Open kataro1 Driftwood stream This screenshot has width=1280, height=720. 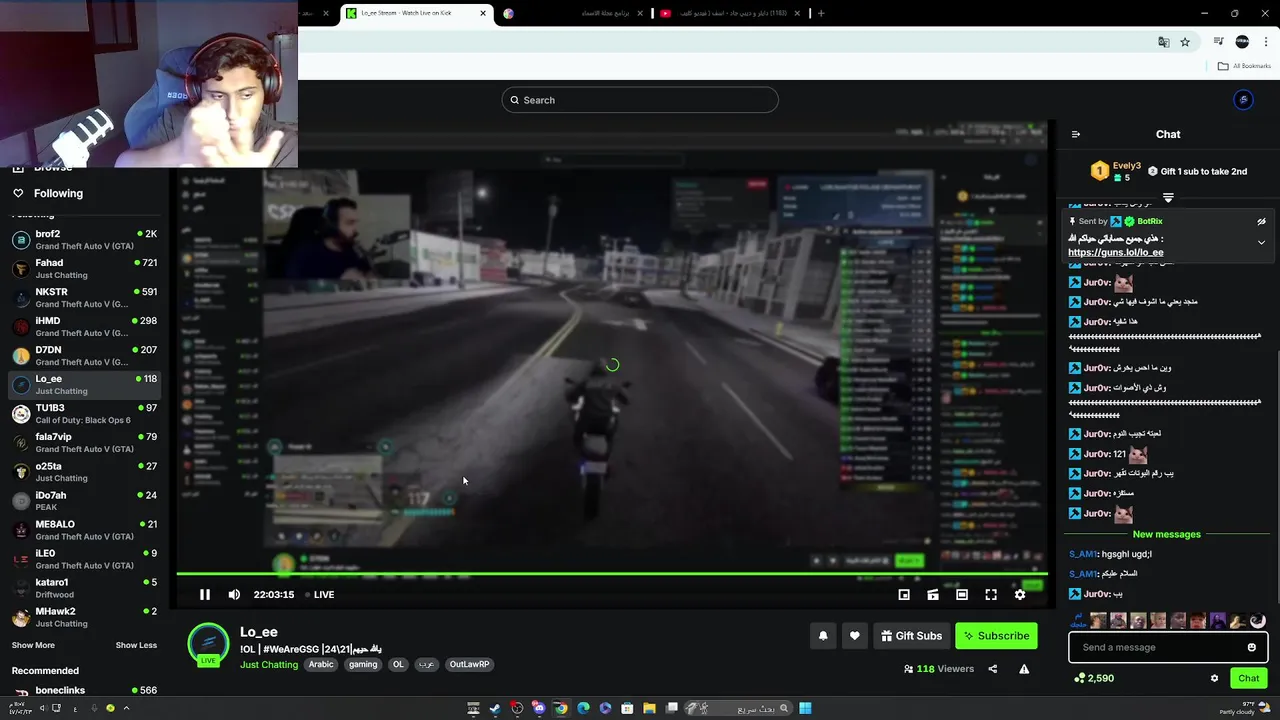pyautogui.click(x=84, y=588)
